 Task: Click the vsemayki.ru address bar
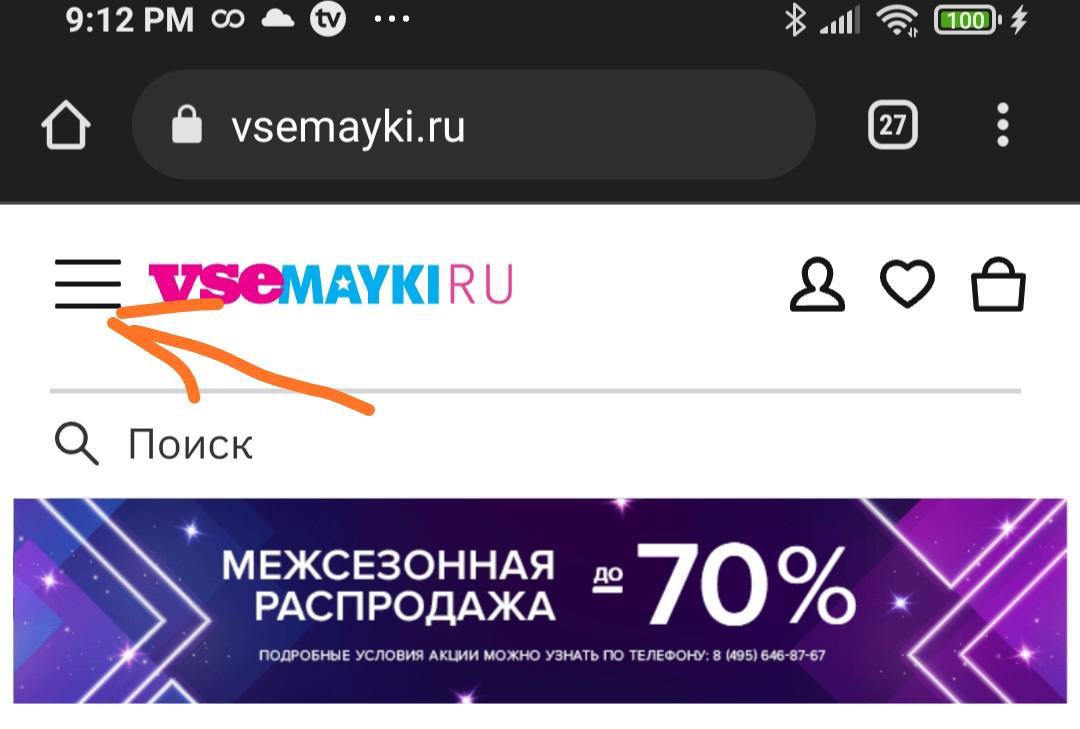pos(474,125)
